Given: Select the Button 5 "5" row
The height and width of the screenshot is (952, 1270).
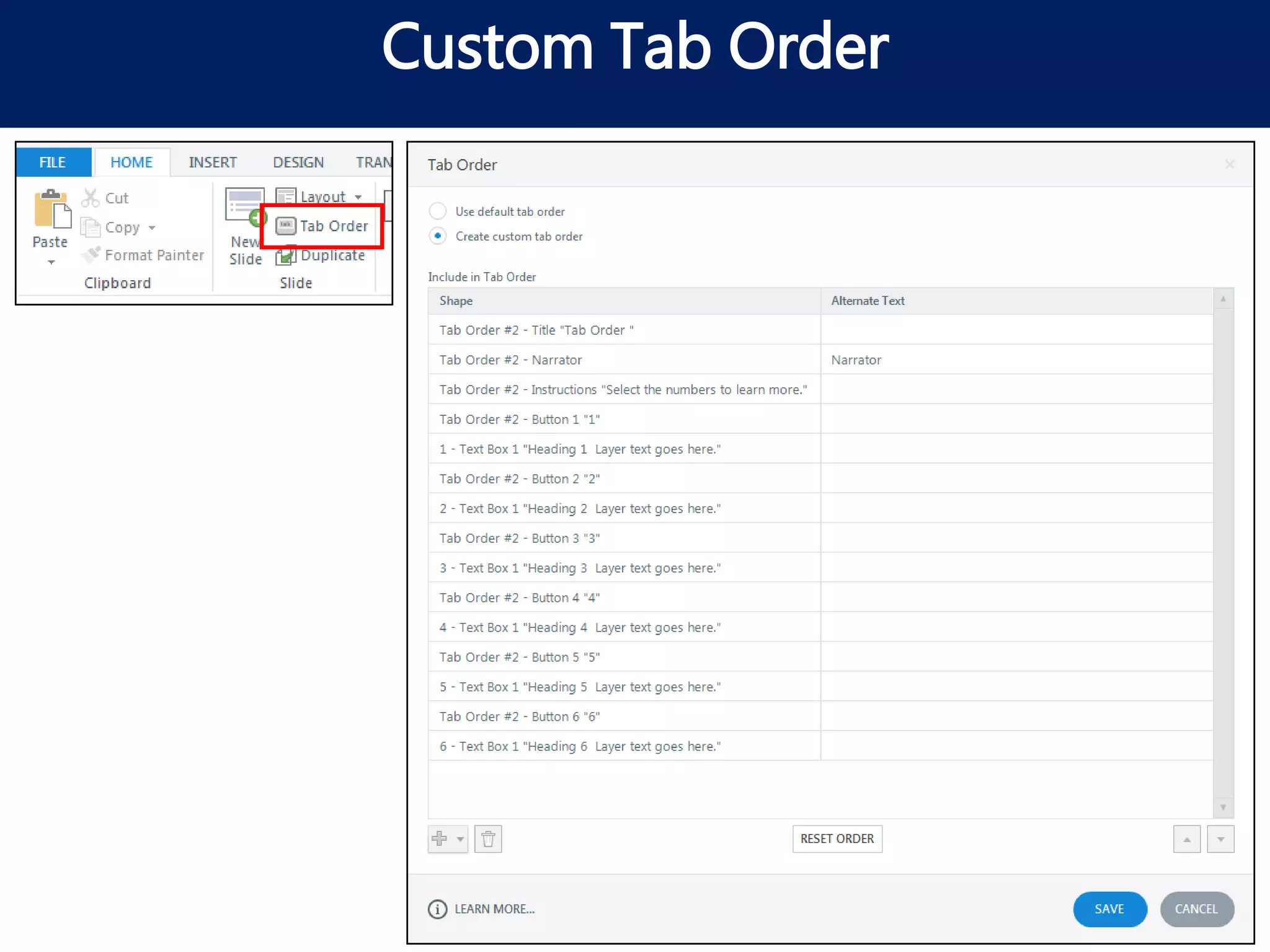Looking at the screenshot, I should point(820,657).
